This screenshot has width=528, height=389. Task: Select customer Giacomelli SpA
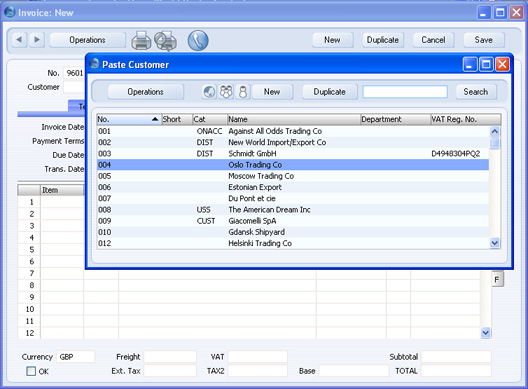point(293,221)
